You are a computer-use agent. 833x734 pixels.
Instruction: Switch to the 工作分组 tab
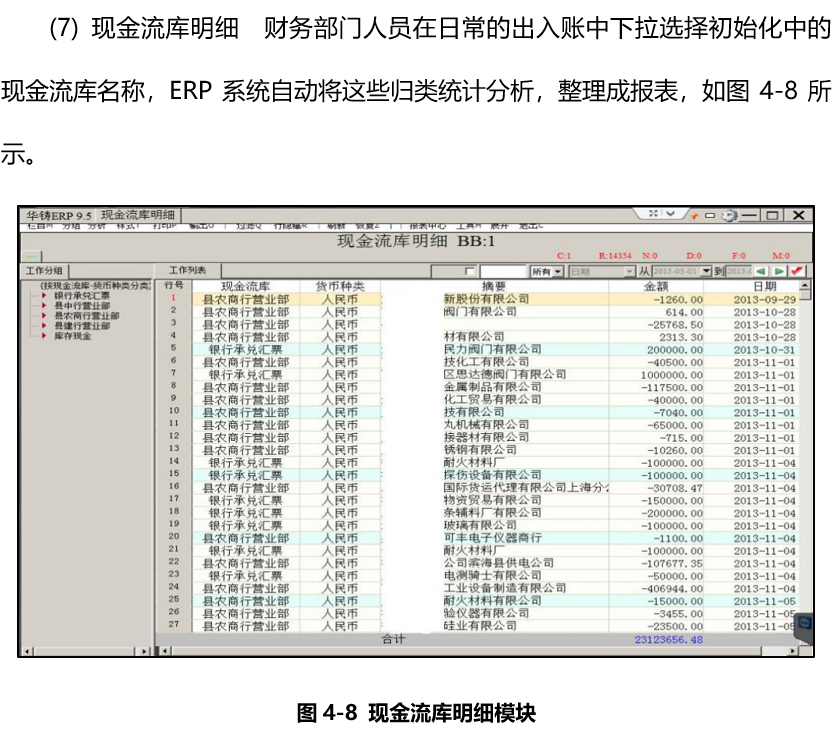pyautogui.click(x=43, y=271)
